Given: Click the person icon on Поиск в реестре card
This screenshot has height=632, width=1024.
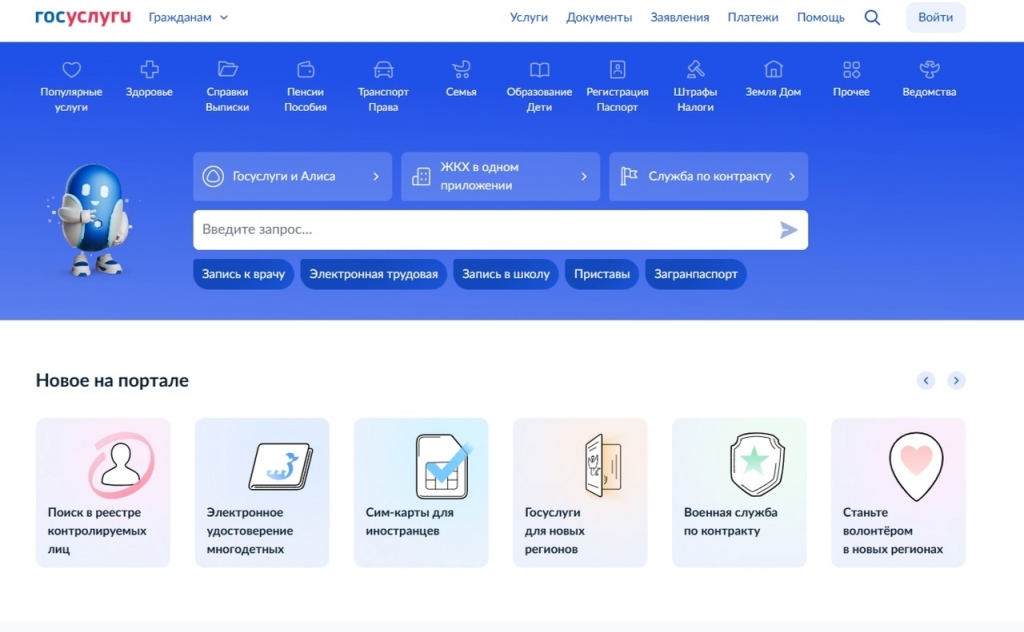Looking at the screenshot, I should pyautogui.click(x=121, y=465).
